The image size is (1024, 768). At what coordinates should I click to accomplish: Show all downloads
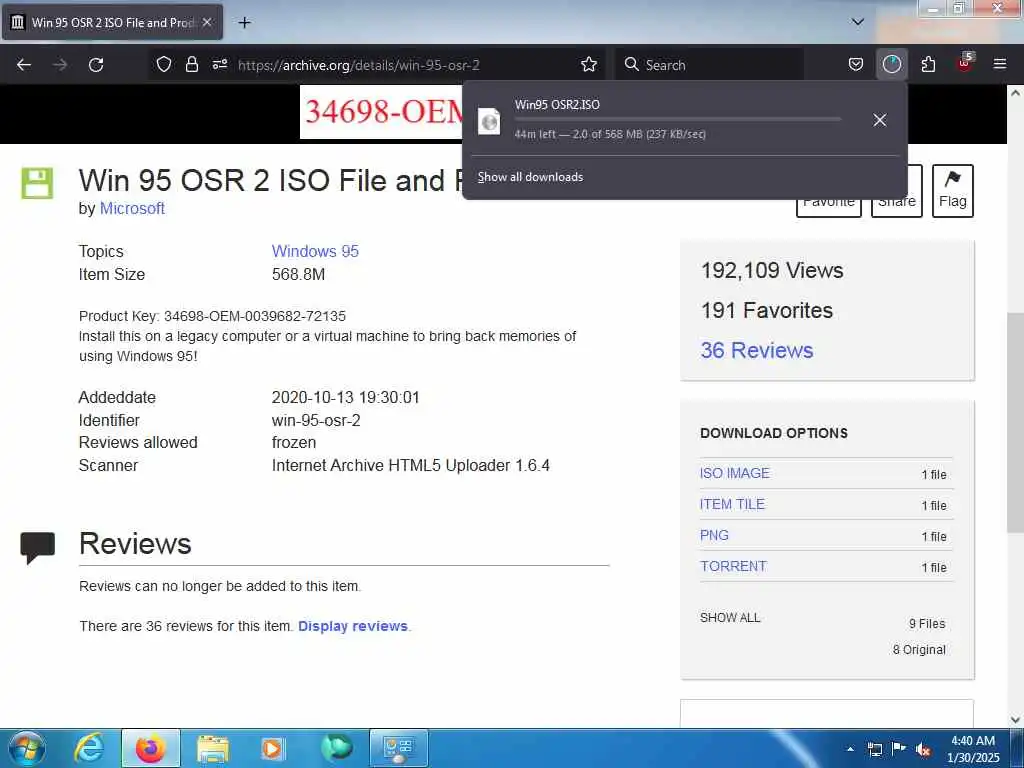coord(530,177)
